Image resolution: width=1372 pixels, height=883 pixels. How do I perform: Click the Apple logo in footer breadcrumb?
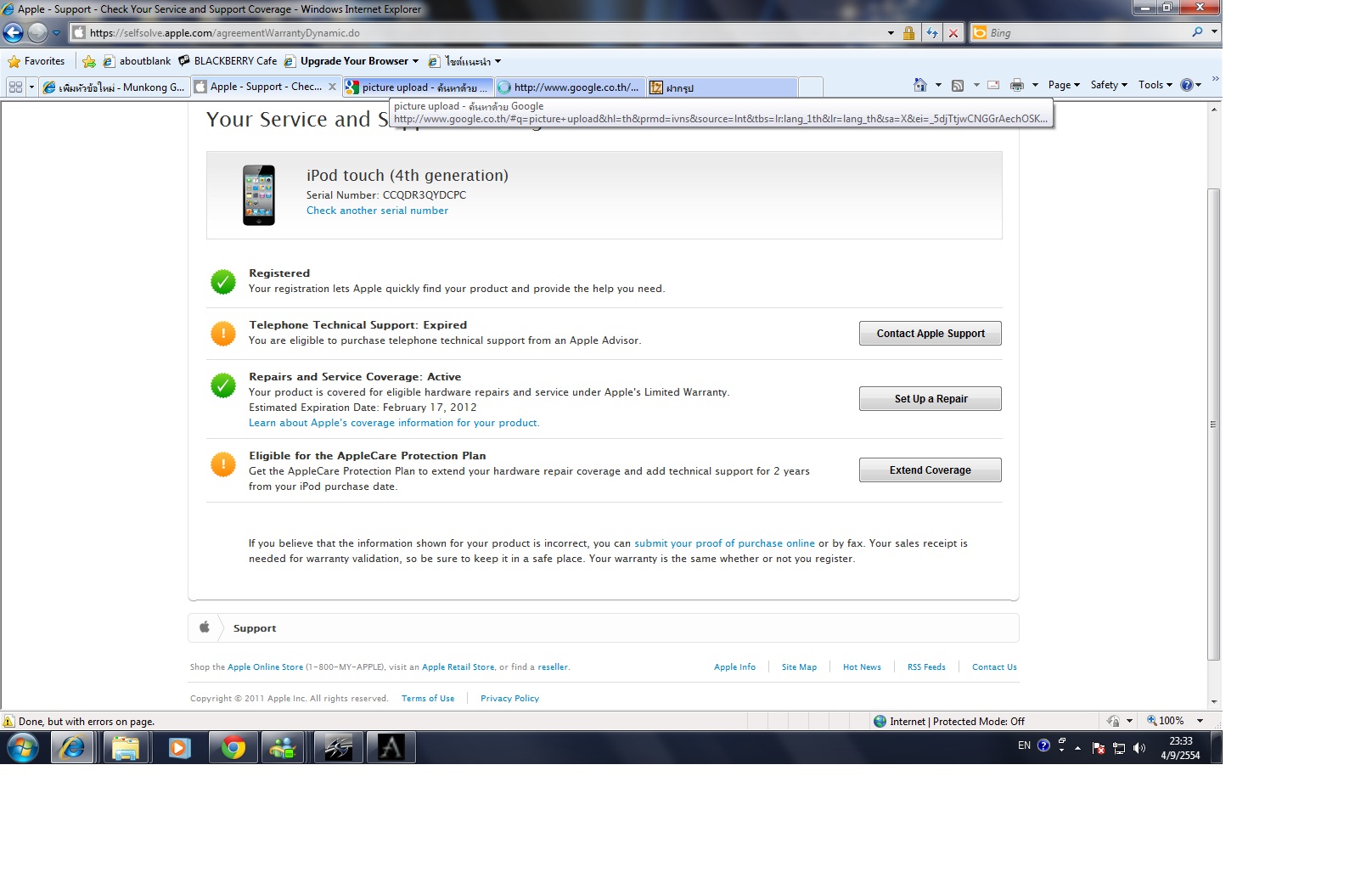coord(204,627)
